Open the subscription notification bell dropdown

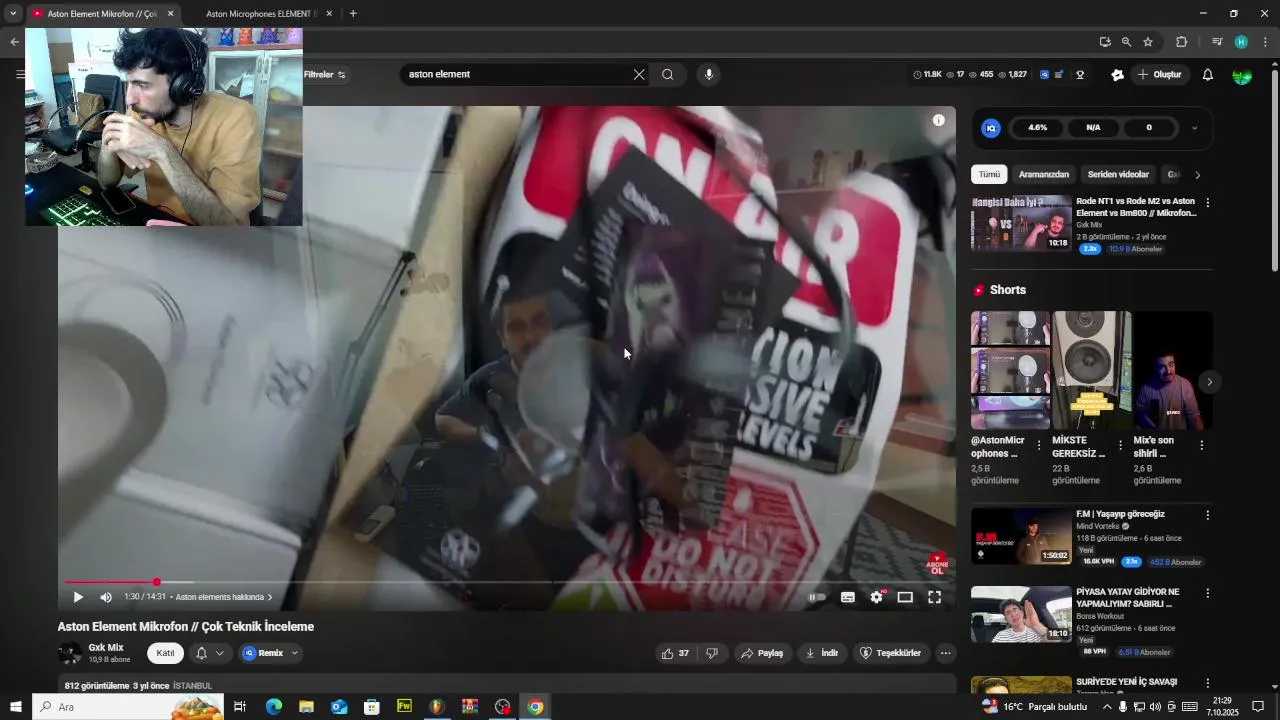(209, 653)
